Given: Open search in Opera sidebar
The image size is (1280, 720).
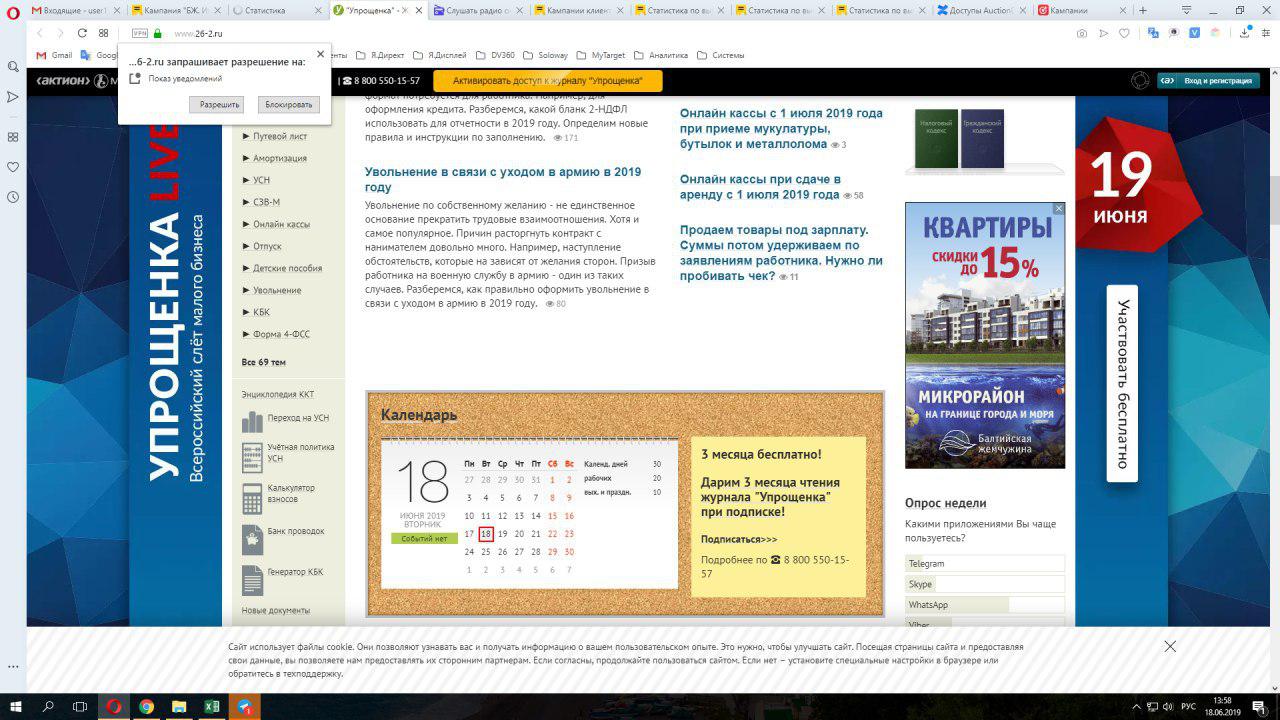Looking at the screenshot, I should click(13, 66).
